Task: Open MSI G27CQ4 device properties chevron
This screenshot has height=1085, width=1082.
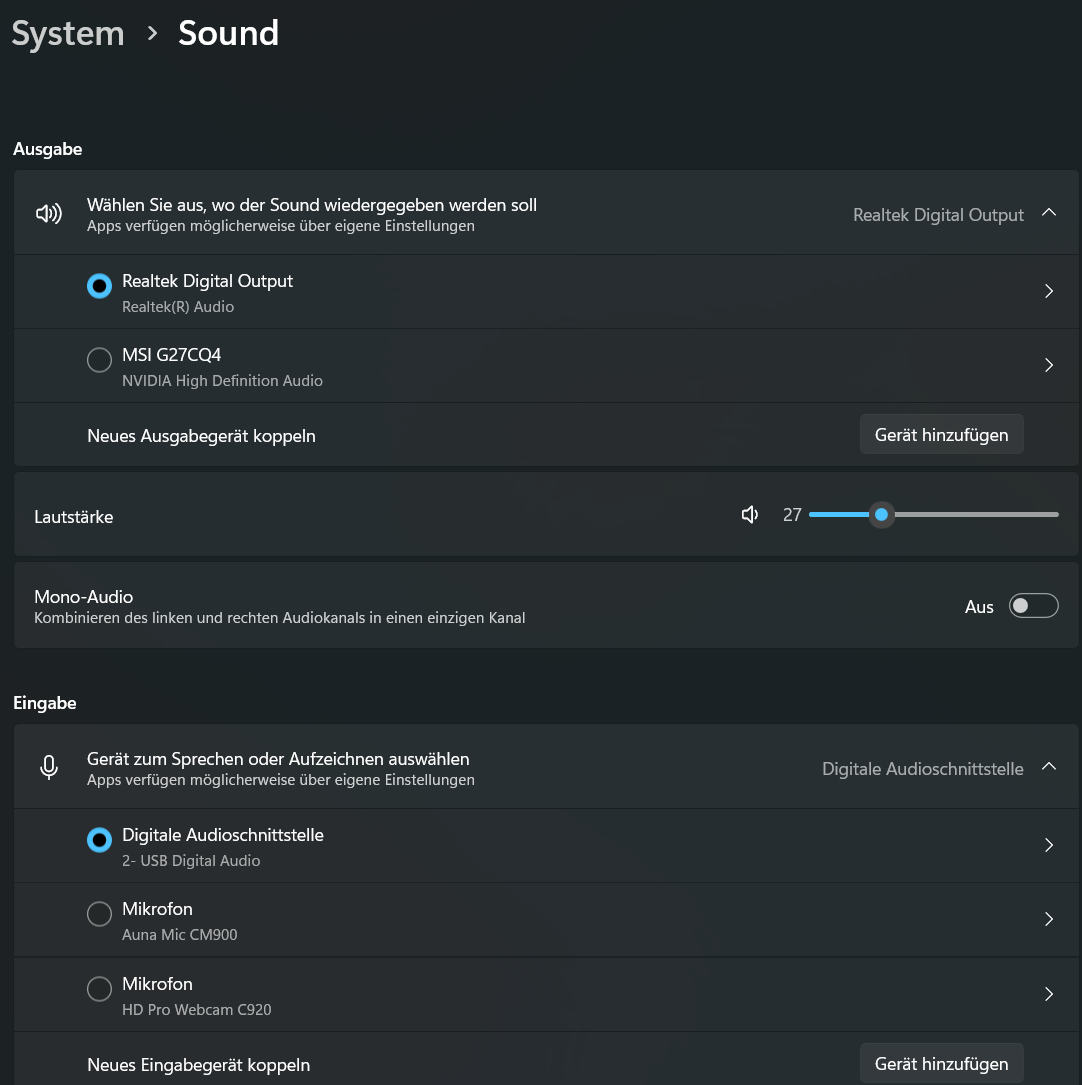Action: 1048,366
